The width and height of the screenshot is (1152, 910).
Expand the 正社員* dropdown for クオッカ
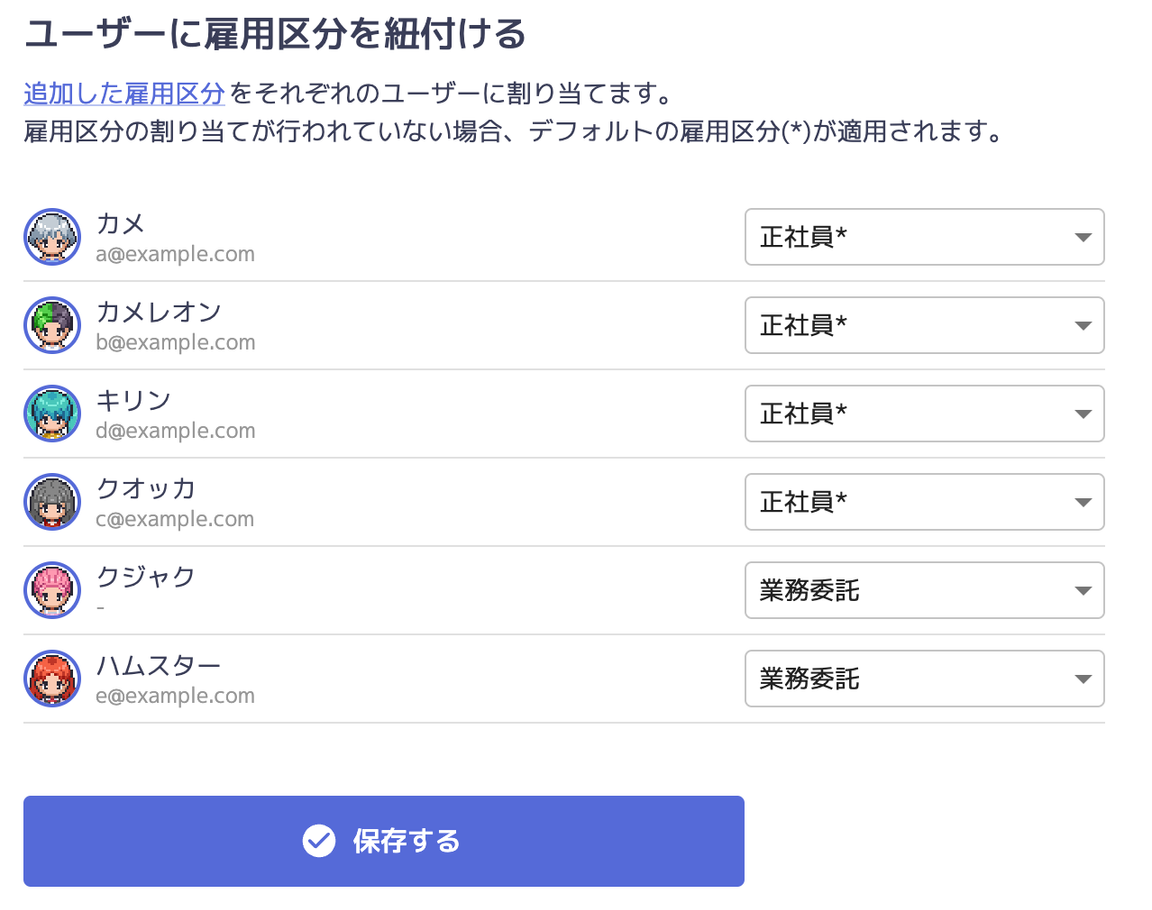click(924, 502)
